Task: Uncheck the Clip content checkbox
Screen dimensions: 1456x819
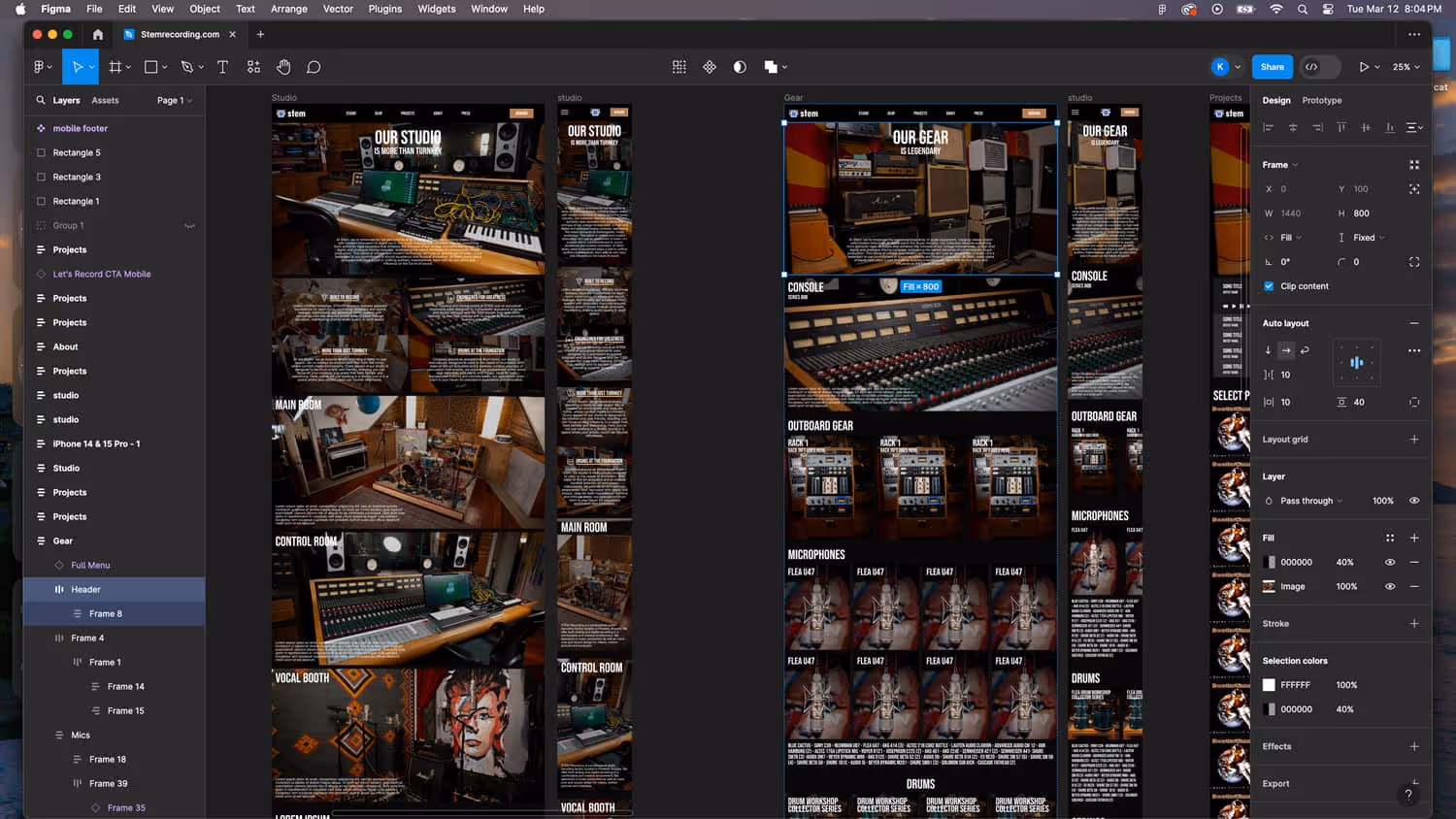Action: coord(1269,286)
